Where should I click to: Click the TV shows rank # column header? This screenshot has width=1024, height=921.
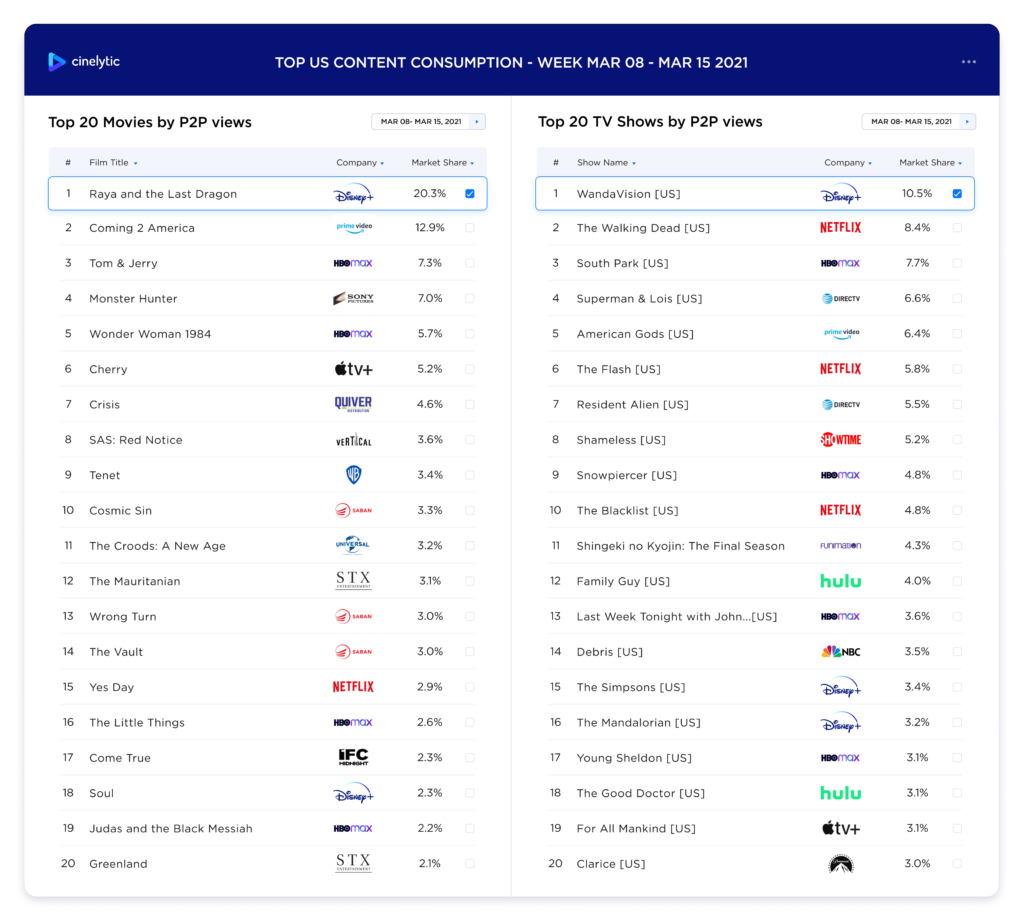[556, 163]
